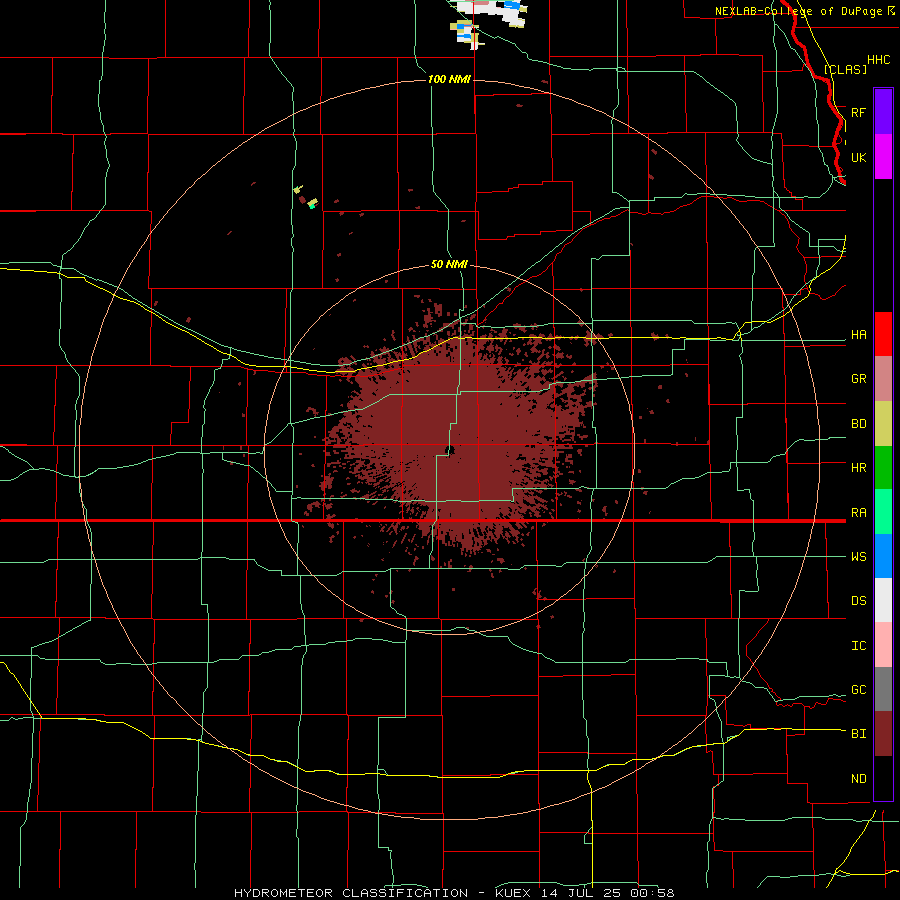Click the "HR" legend label
The height and width of the screenshot is (900, 900).
[858, 468]
